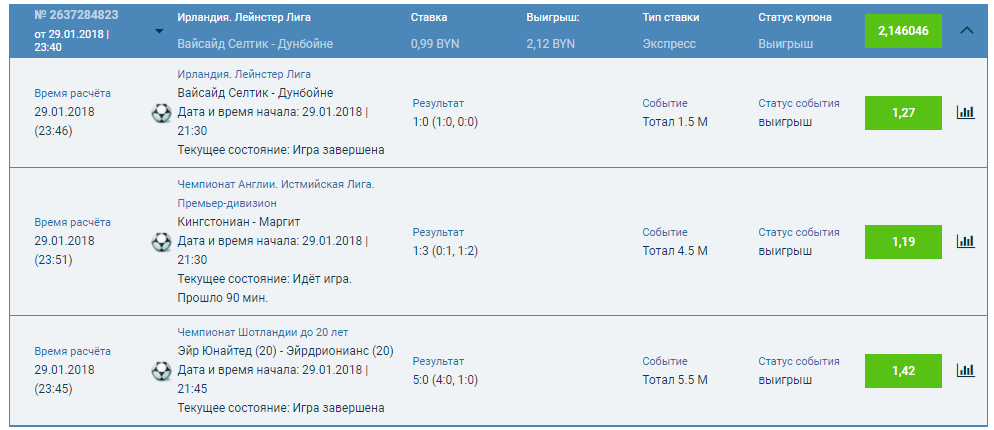Open Эйр Юнайтед (20) - Эйрдрионианс (20) link
This screenshot has width=994, height=430.
(x=285, y=351)
